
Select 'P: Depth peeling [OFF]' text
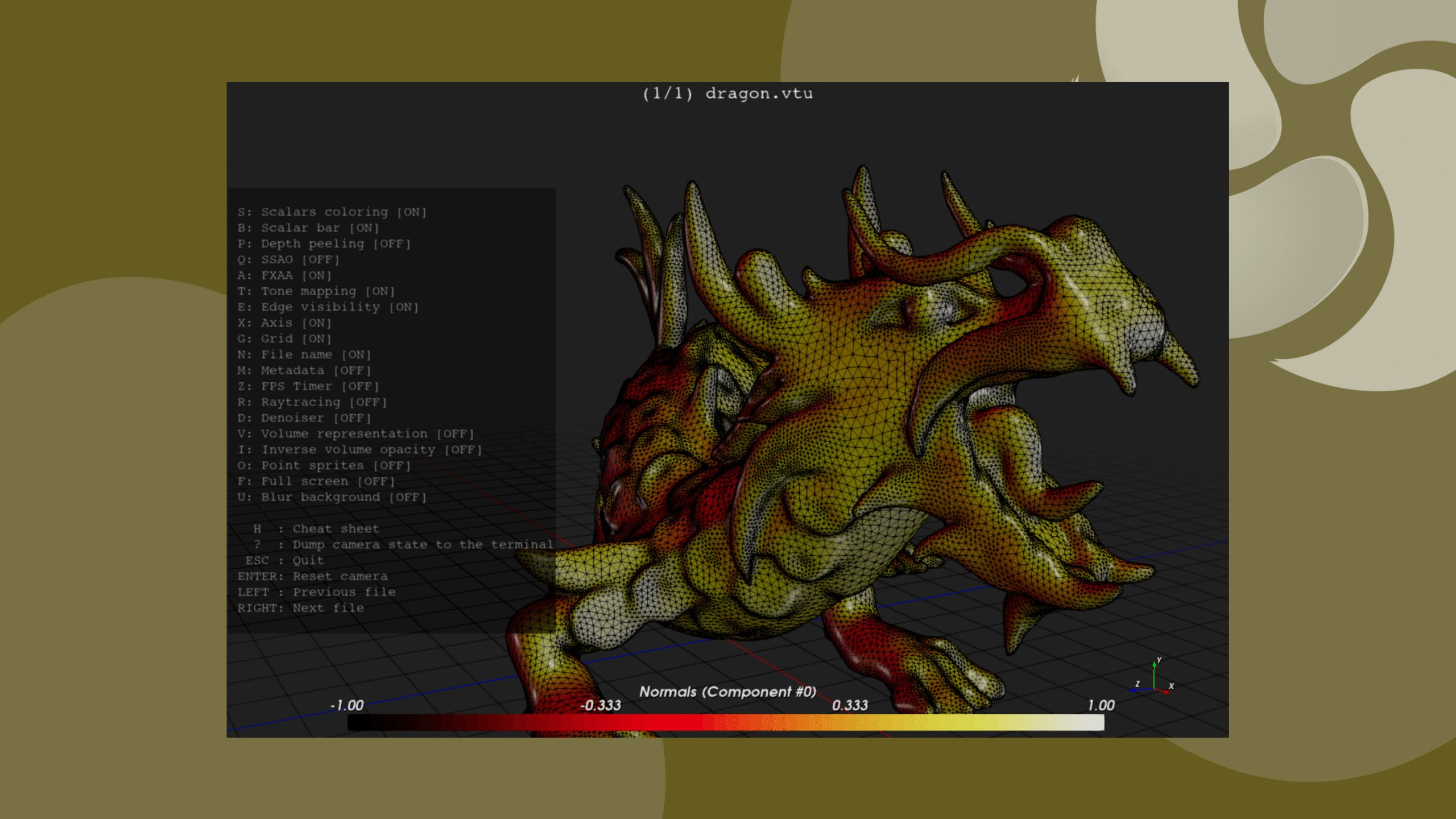(x=324, y=244)
